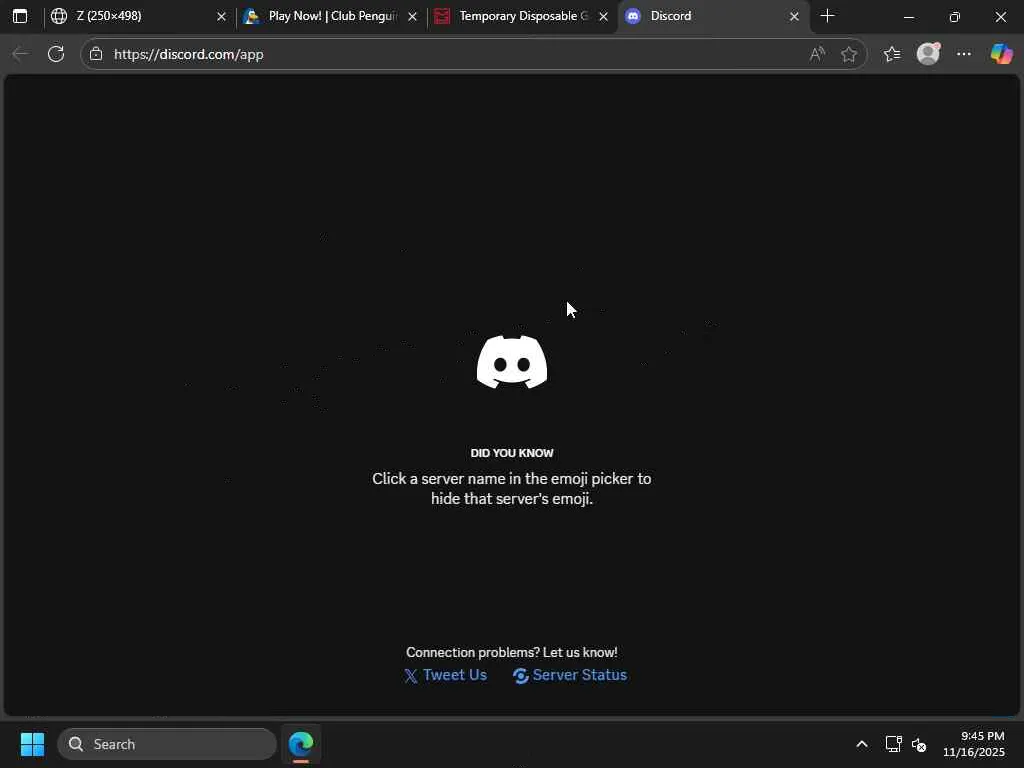Add this page to favorites
The height and width of the screenshot is (768, 1024).
click(x=849, y=54)
